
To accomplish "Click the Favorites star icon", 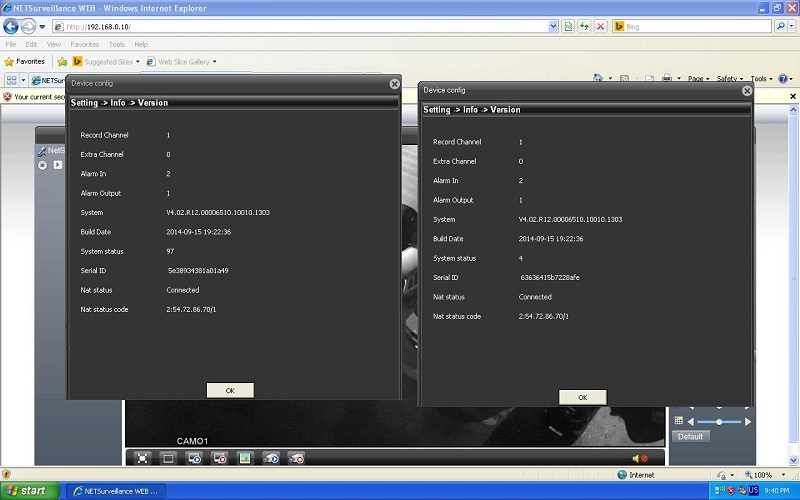I will point(10,61).
